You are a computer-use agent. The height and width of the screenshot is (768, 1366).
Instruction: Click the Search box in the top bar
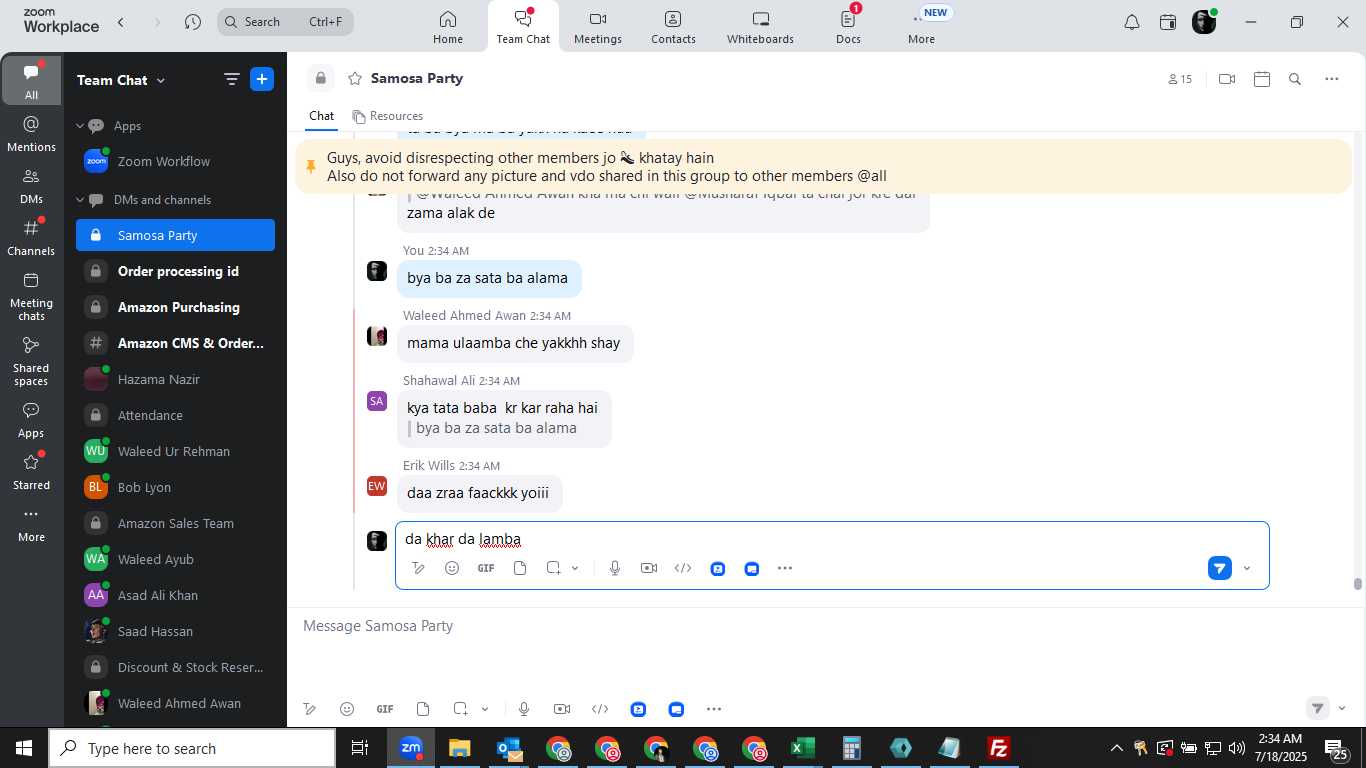point(285,22)
